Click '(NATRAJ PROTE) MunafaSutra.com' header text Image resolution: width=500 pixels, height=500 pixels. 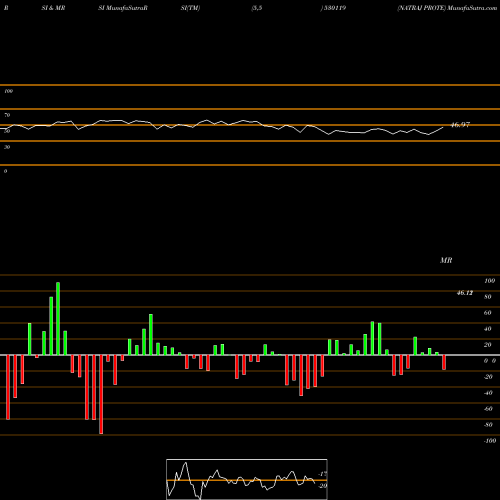tap(447, 8)
